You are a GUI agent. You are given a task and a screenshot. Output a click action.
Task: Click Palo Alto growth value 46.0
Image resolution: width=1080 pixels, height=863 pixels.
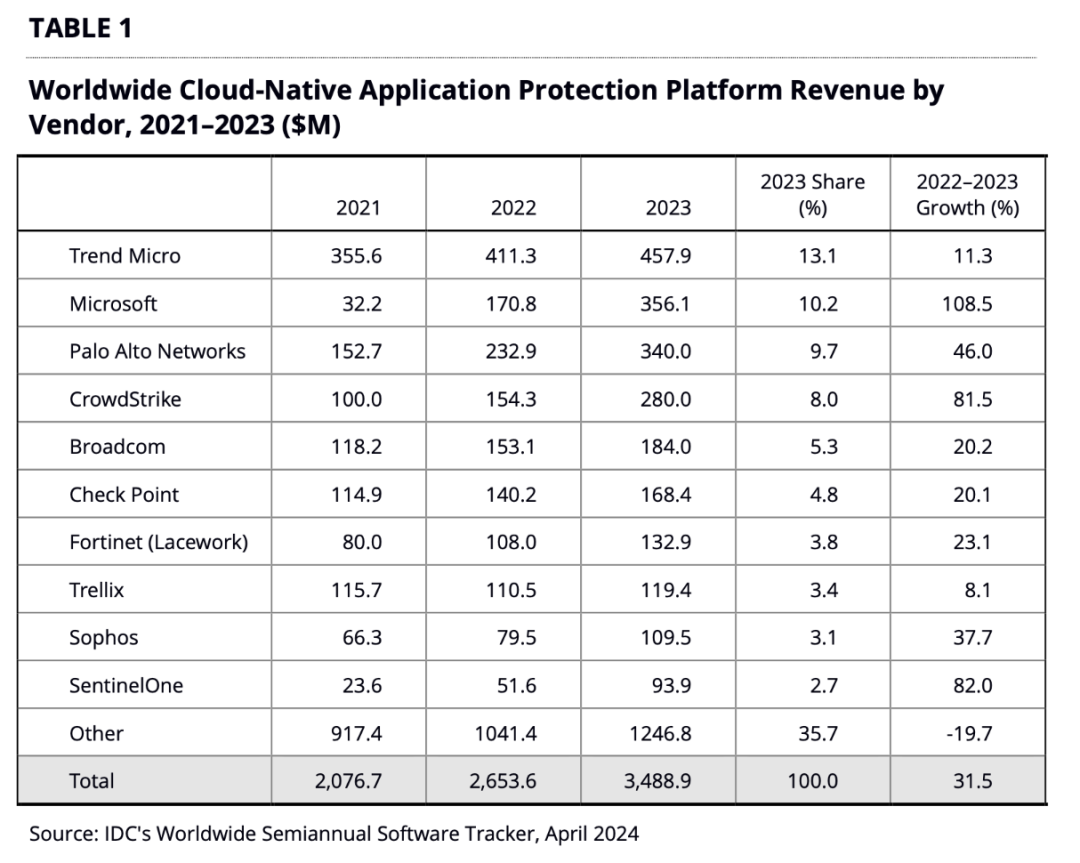(973, 351)
